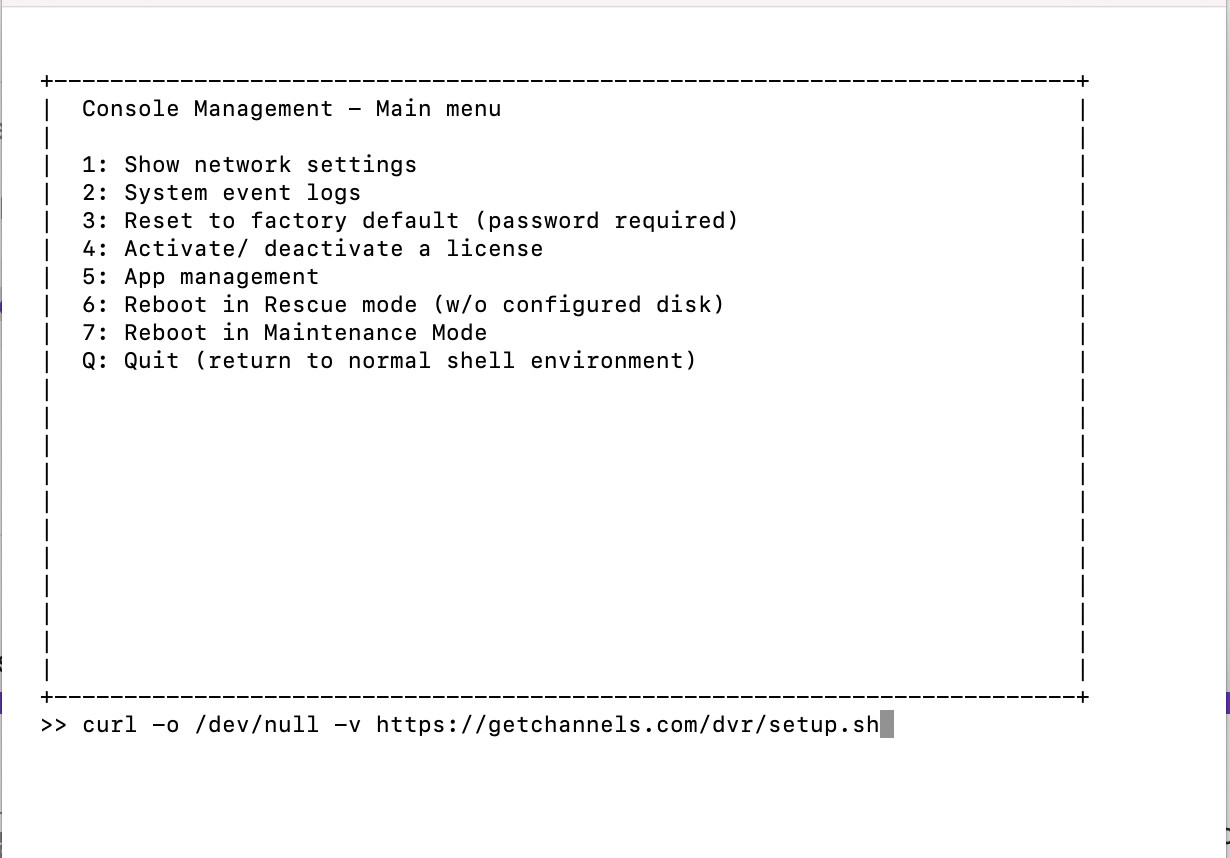Click the (password required) note
Viewport: 1230px width, 858px height.
click(606, 221)
